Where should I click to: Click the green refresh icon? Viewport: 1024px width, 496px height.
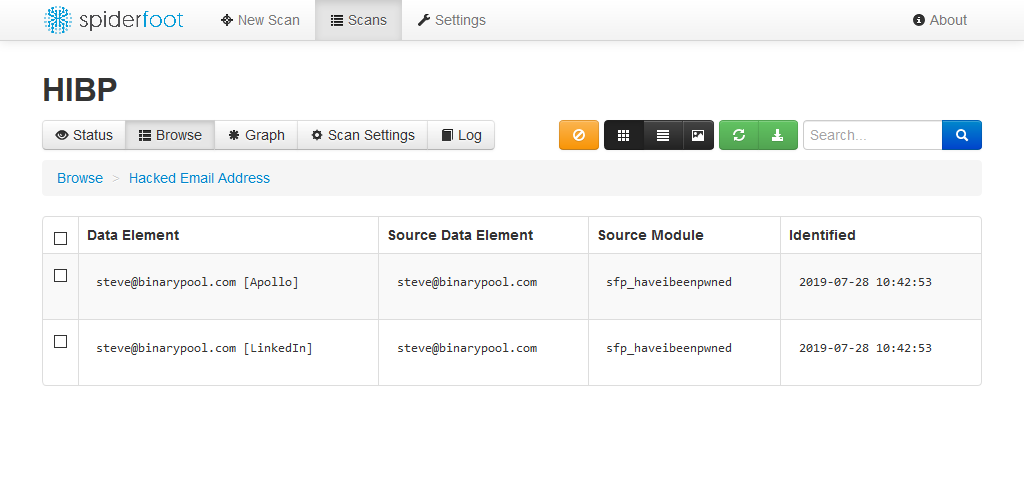click(x=739, y=135)
